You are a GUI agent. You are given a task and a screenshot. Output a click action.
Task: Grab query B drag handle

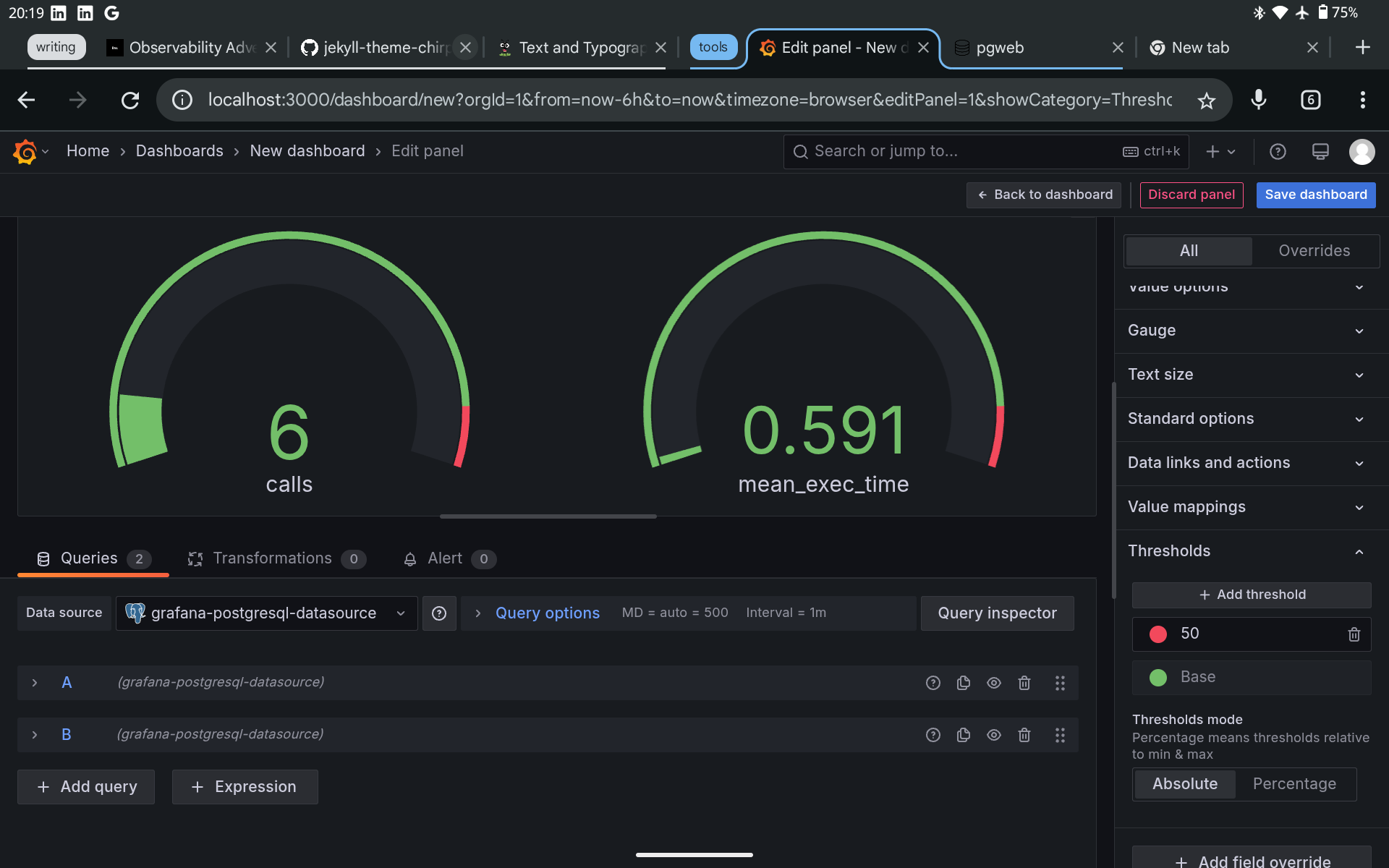[1059, 735]
